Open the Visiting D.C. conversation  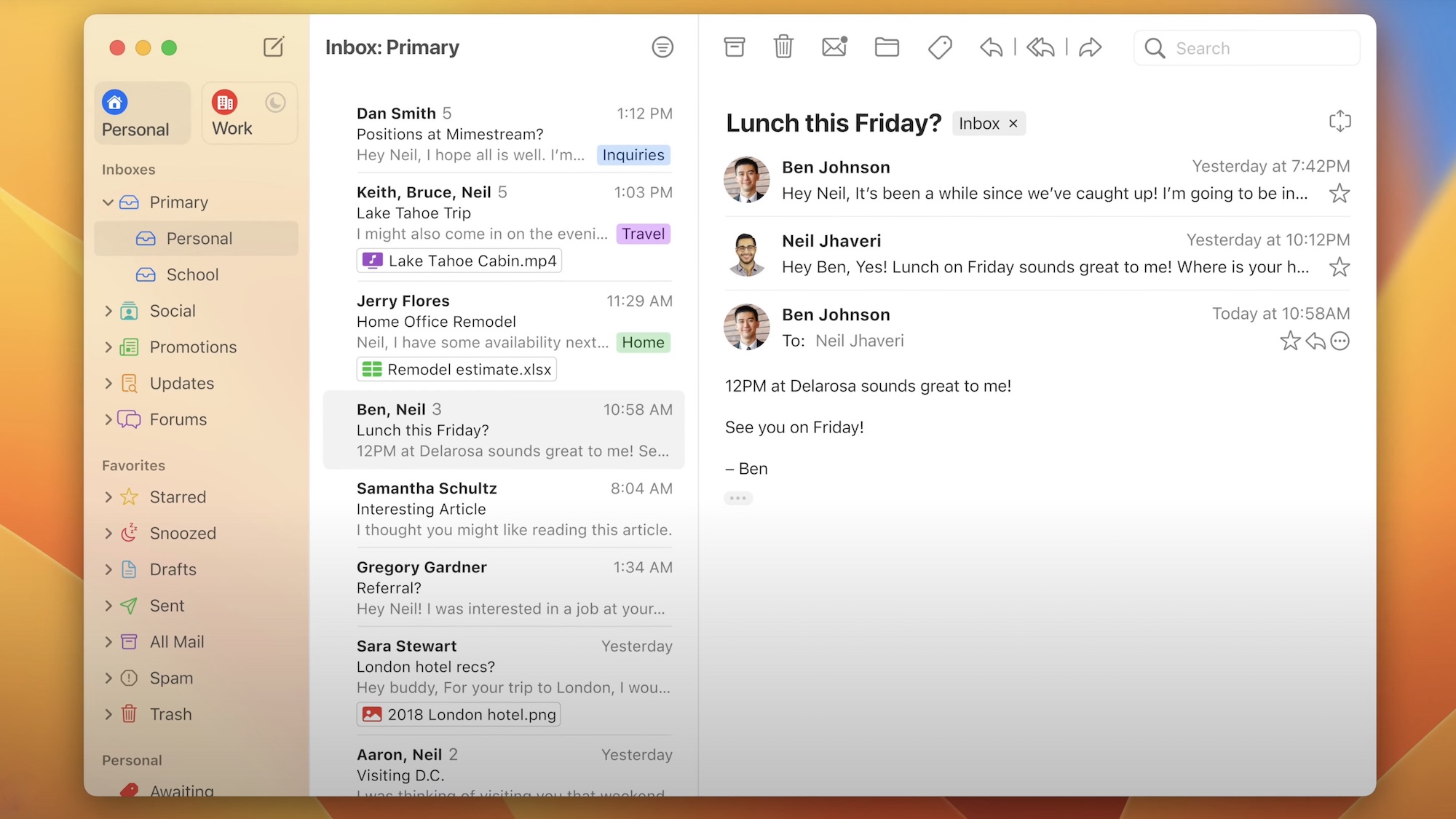(x=504, y=767)
